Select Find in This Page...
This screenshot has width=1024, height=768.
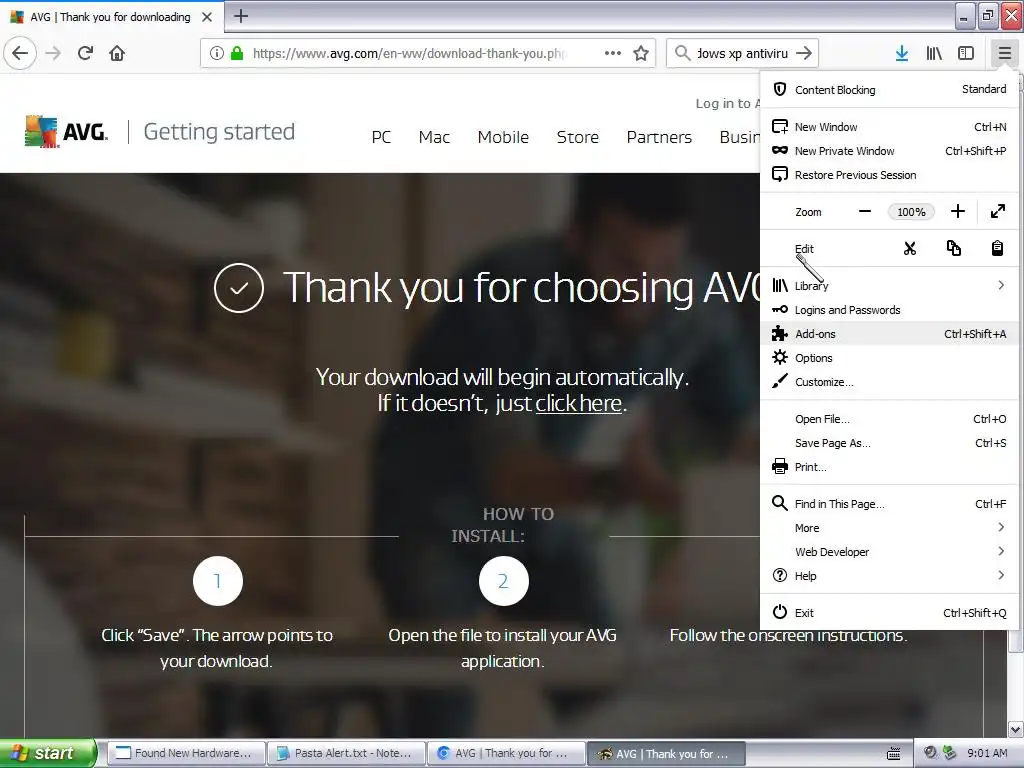tap(889, 504)
